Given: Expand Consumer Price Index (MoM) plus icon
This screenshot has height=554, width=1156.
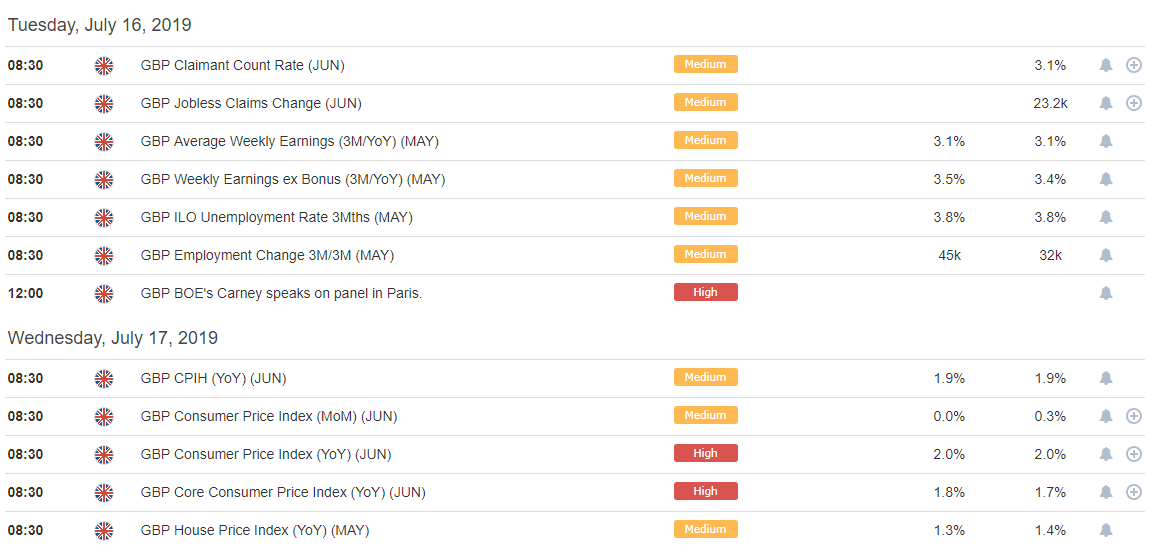Looking at the screenshot, I should (x=1134, y=416).
